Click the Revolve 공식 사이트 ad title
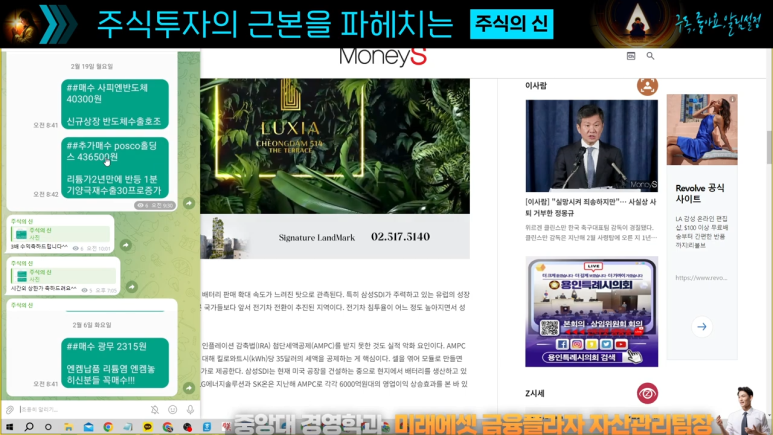 [700, 193]
